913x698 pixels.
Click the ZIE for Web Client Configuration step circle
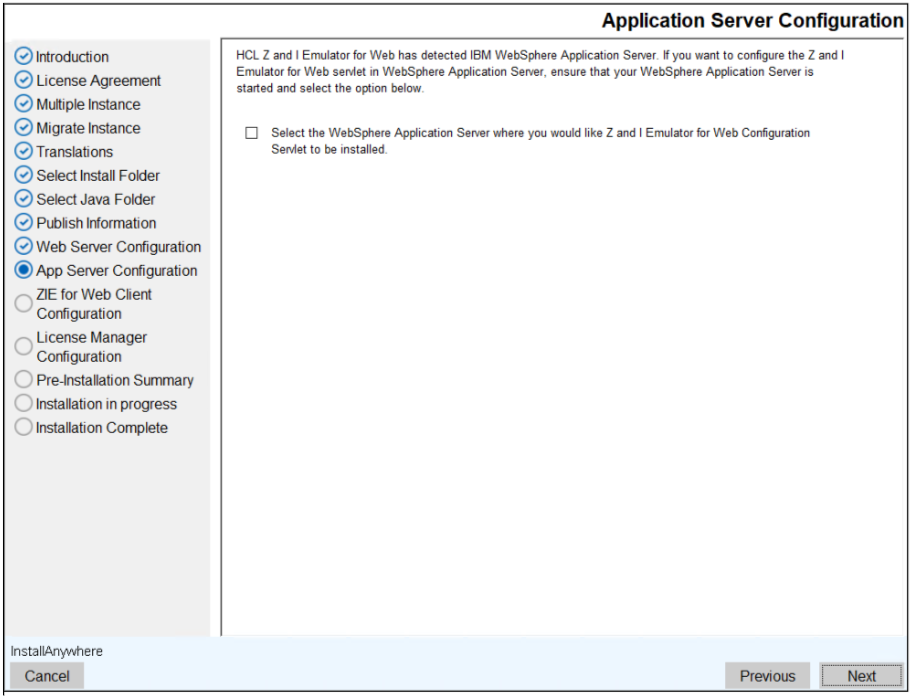click(23, 303)
